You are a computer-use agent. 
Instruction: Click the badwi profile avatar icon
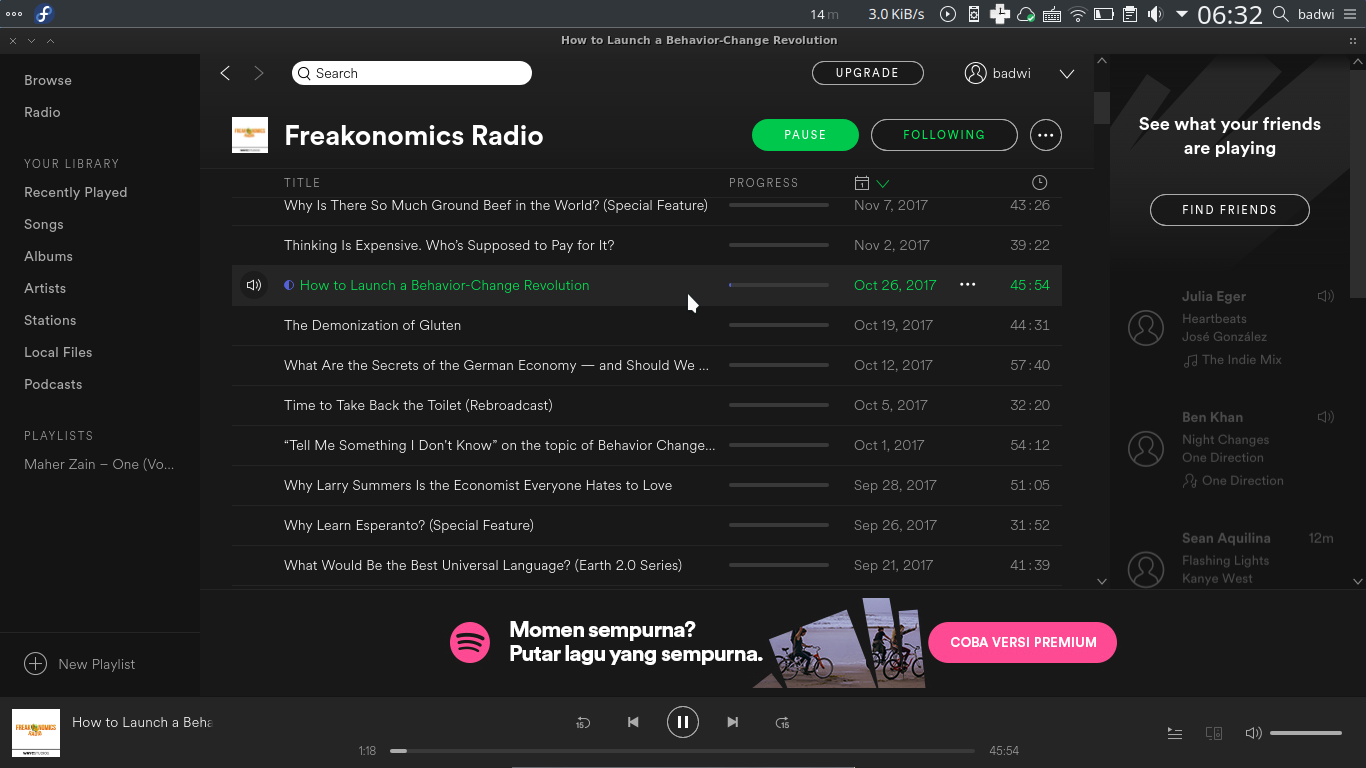(975, 73)
